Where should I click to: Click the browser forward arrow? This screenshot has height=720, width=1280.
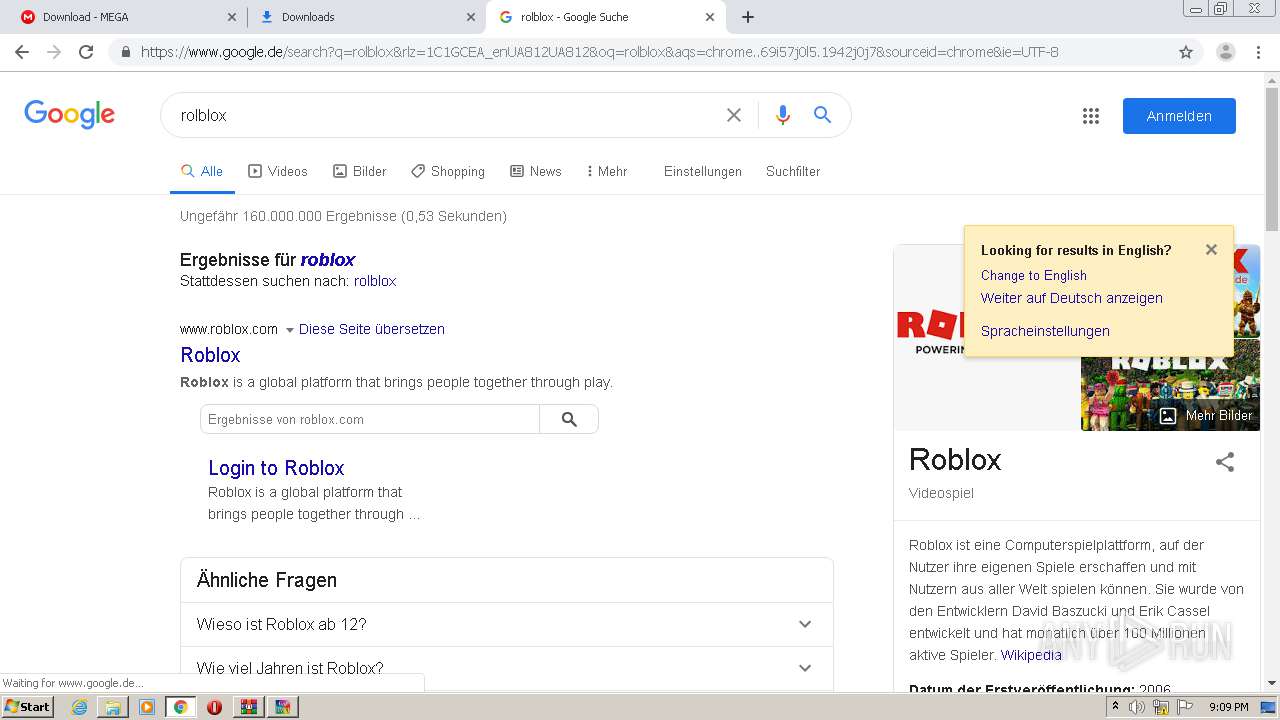(x=54, y=52)
